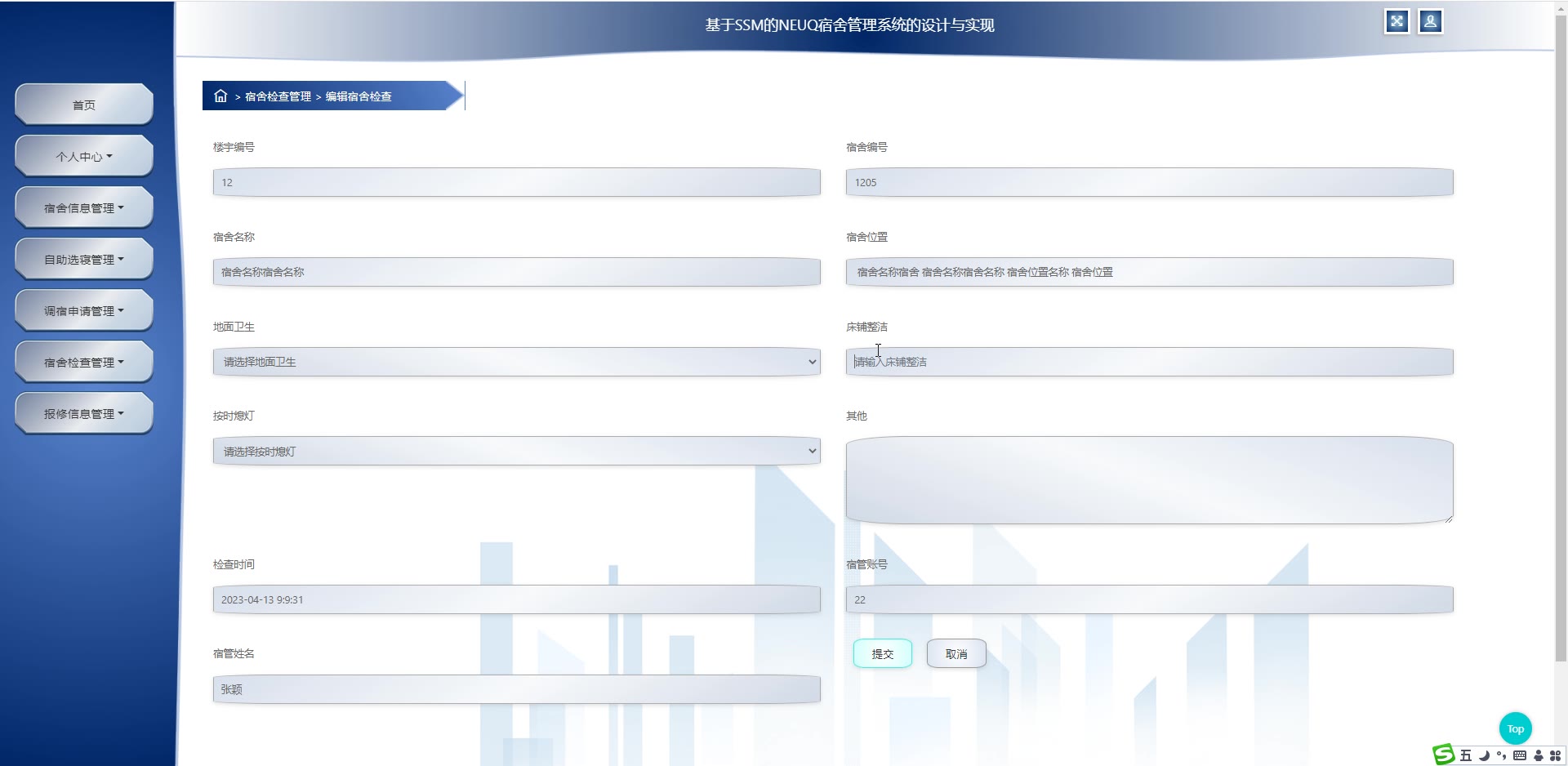This screenshot has height=766, width=1568.
Task: Toggle the Chinese punctuation mode icon
Action: [x=1501, y=755]
